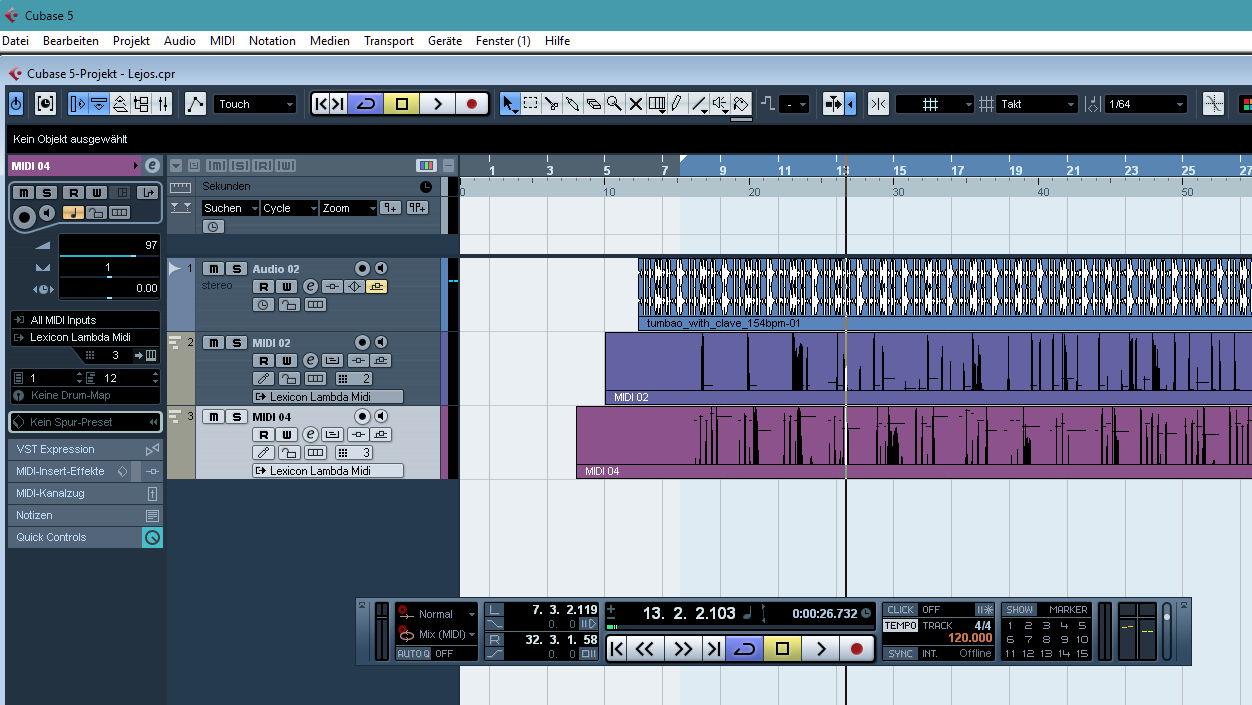Screen dimensions: 1252x705
Task: Select the Zoom magnifier tool
Action: click(614, 104)
